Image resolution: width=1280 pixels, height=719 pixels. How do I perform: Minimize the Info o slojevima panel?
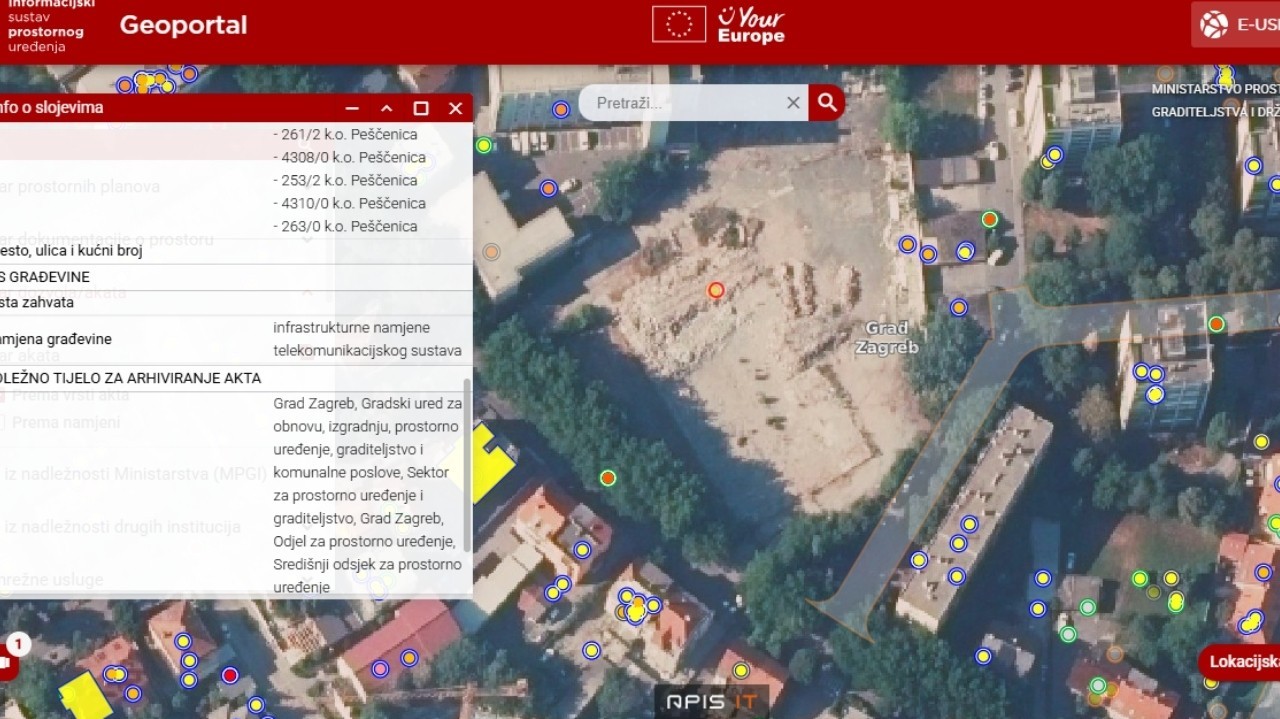point(352,108)
